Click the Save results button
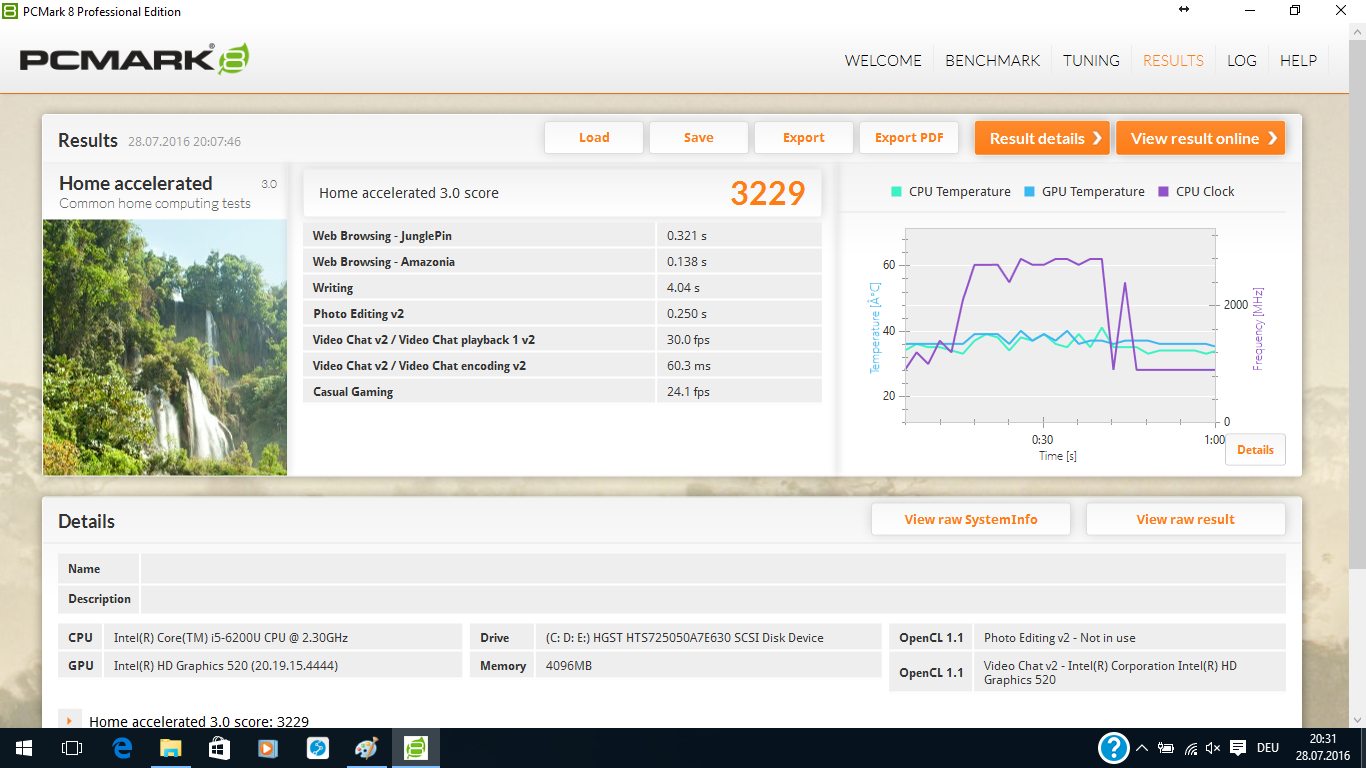The height and width of the screenshot is (768, 1366). click(699, 138)
